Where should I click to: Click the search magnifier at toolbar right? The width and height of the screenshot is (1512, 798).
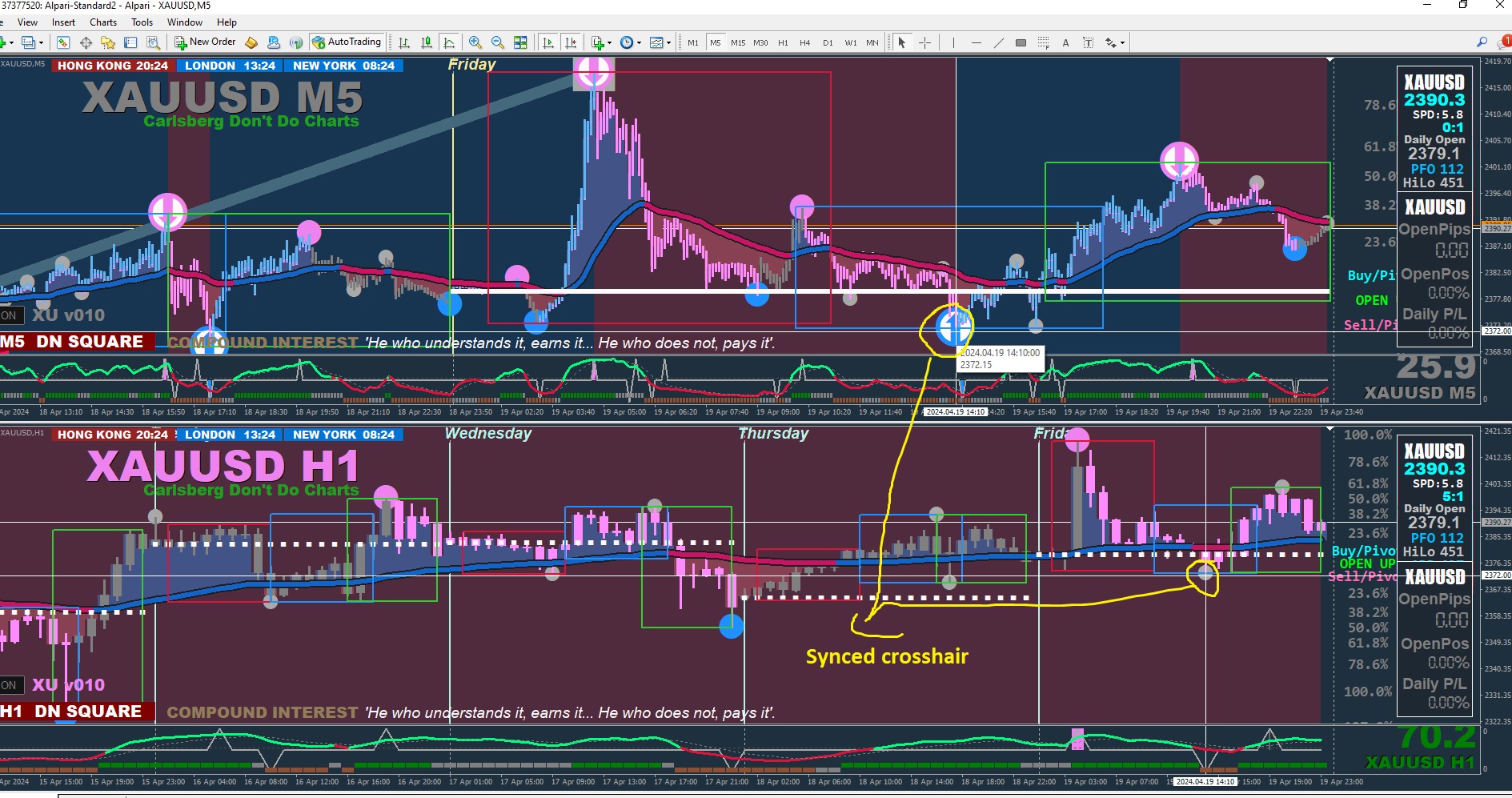click(1482, 42)
